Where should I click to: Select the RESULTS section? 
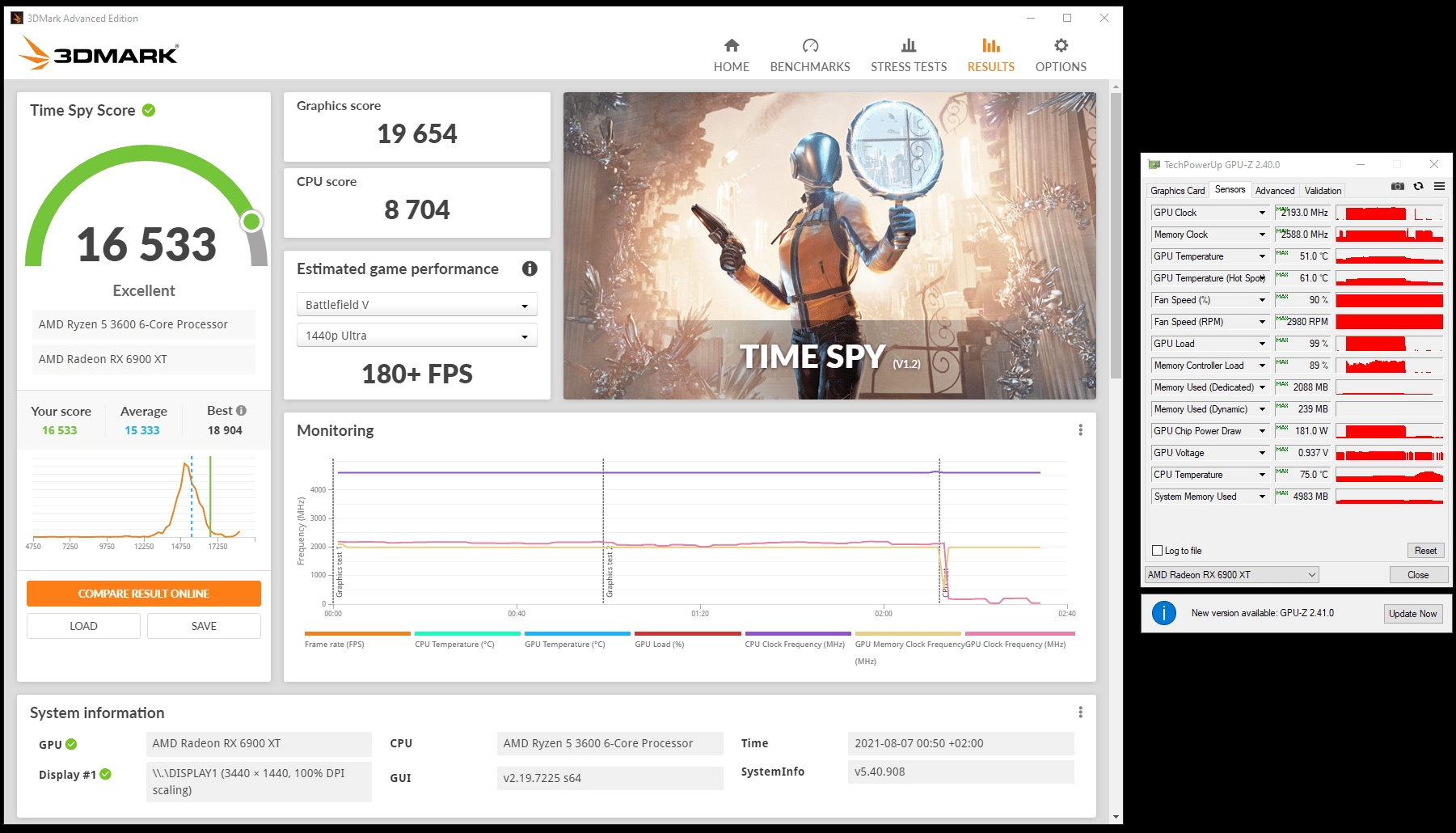coord(991,56)
